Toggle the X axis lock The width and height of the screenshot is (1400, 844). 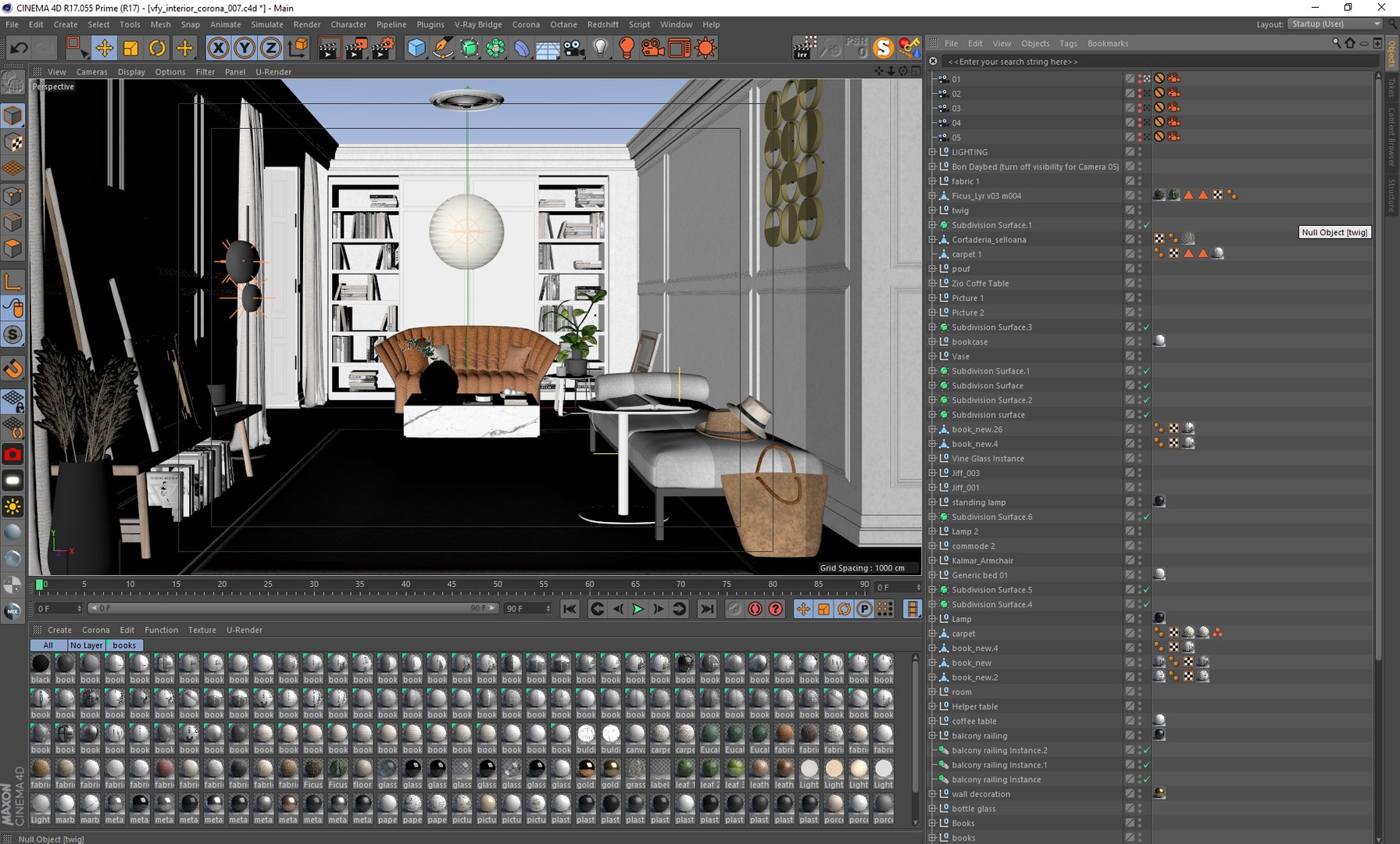tap(219, 48)
